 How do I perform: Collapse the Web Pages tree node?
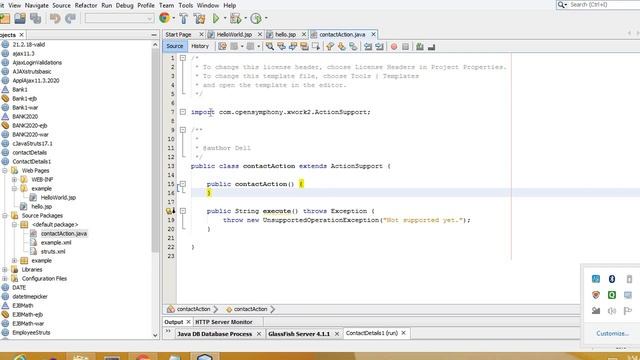(5, 171)
